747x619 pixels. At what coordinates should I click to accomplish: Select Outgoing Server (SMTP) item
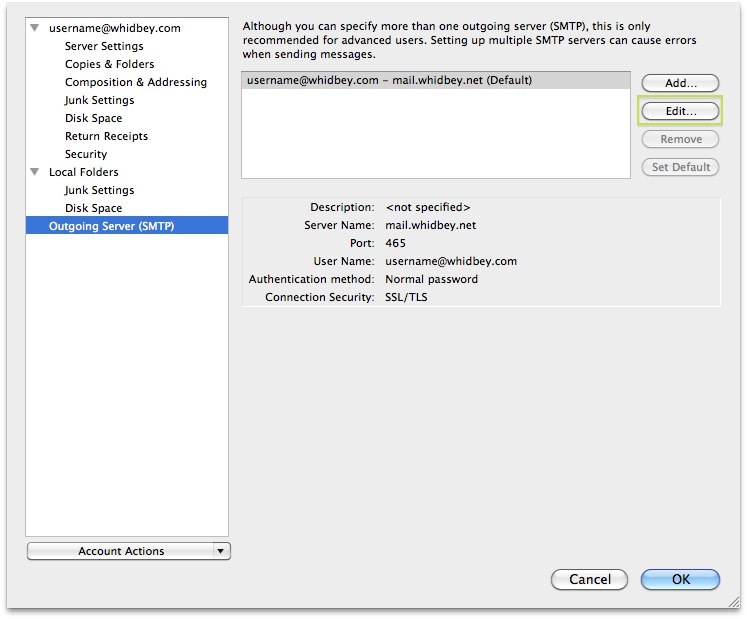click(x=127, y=225)
